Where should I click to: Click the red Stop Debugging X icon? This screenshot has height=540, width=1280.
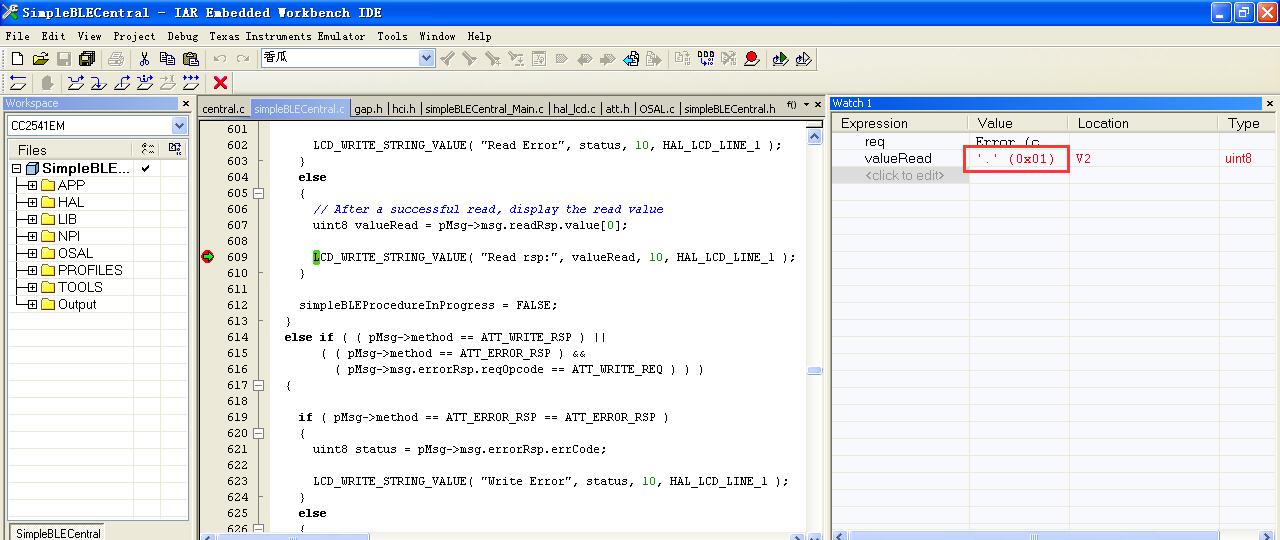[220, 83]
